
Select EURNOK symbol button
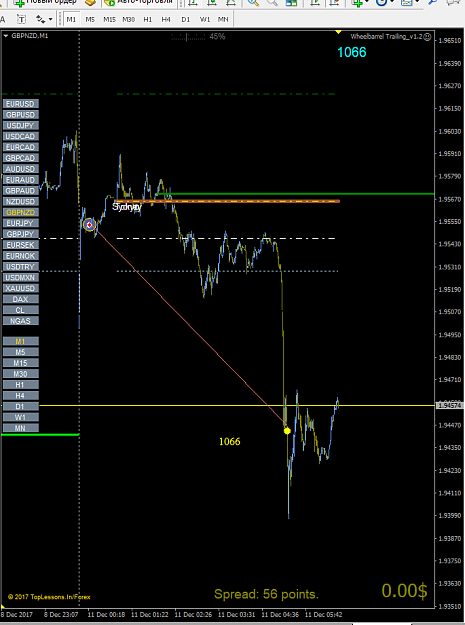click(21, 256)
